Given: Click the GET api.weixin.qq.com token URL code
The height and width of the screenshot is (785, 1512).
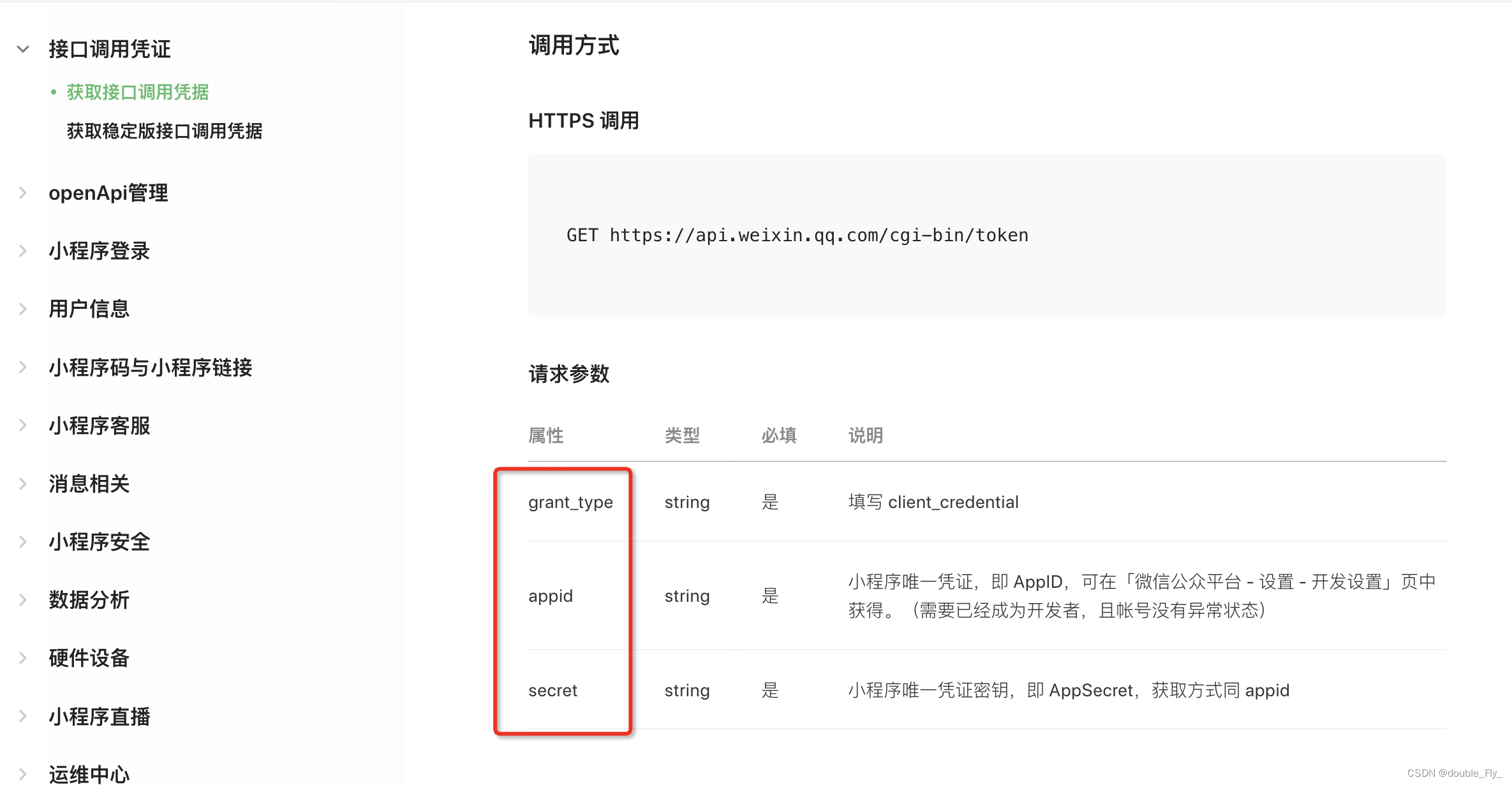Looking at the screenshot, I should point(797,235).
